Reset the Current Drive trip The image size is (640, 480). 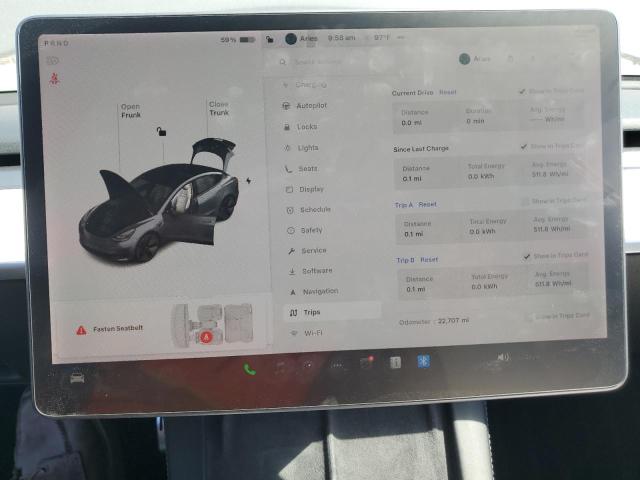click(447, 92)
